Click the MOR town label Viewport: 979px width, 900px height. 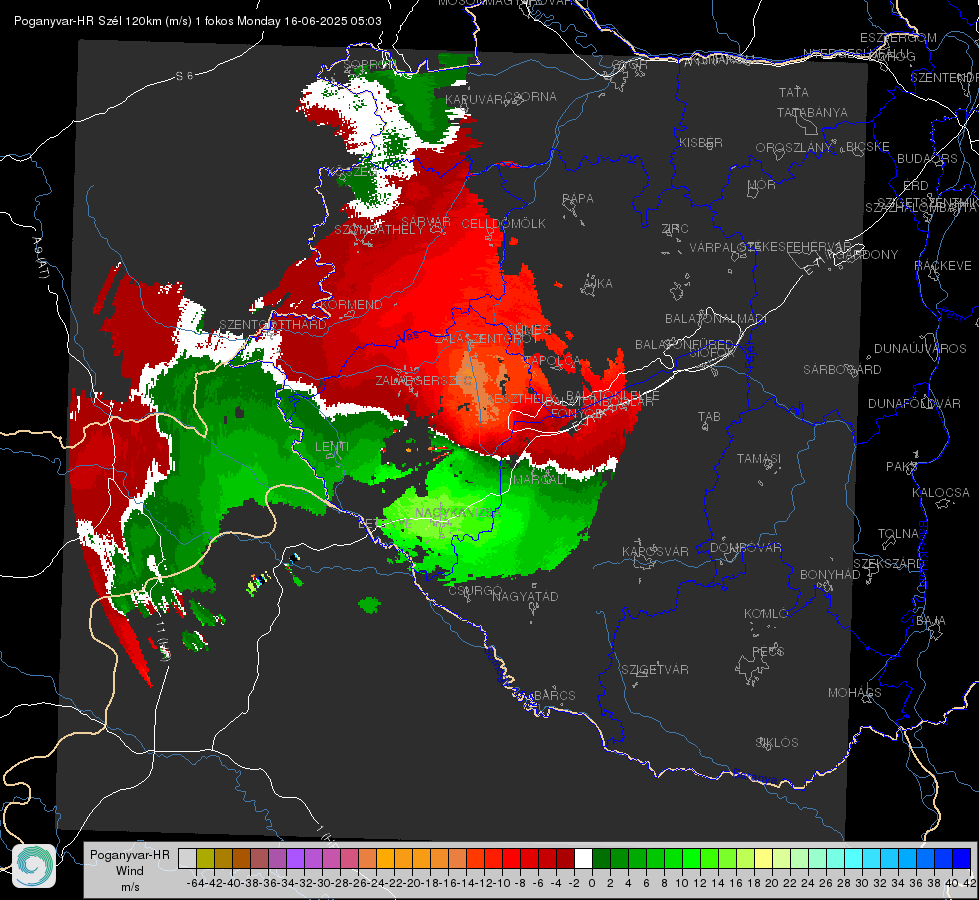point(762,185)
